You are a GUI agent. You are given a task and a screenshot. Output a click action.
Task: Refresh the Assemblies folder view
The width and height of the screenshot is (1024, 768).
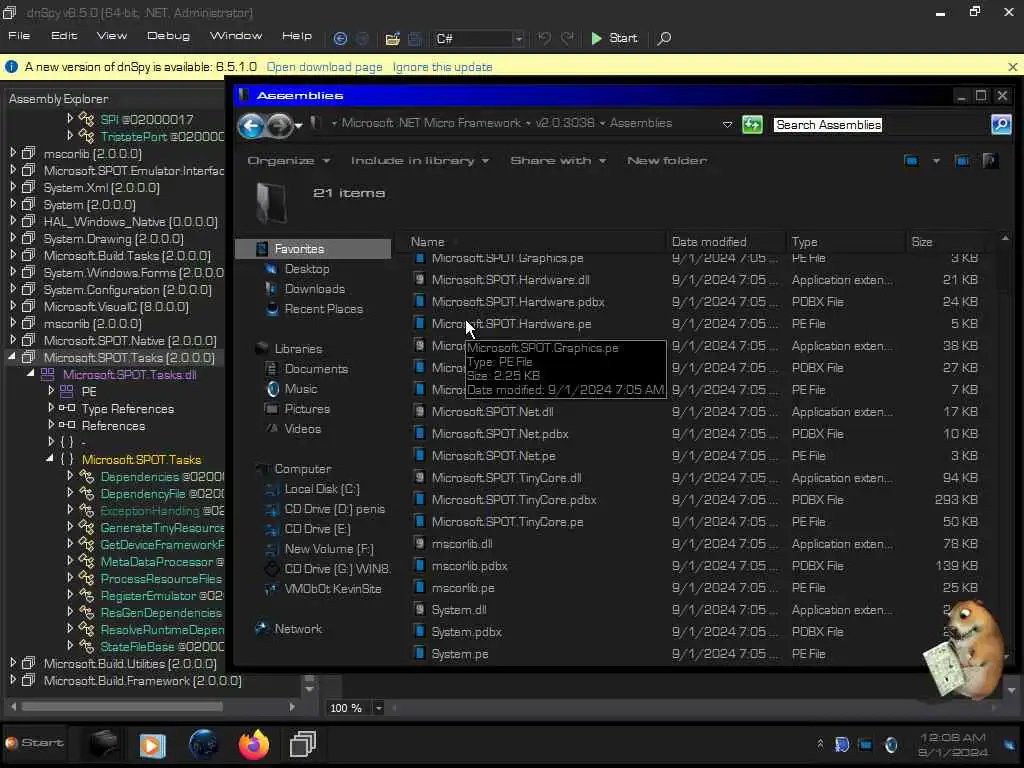(x=752, y=124)
